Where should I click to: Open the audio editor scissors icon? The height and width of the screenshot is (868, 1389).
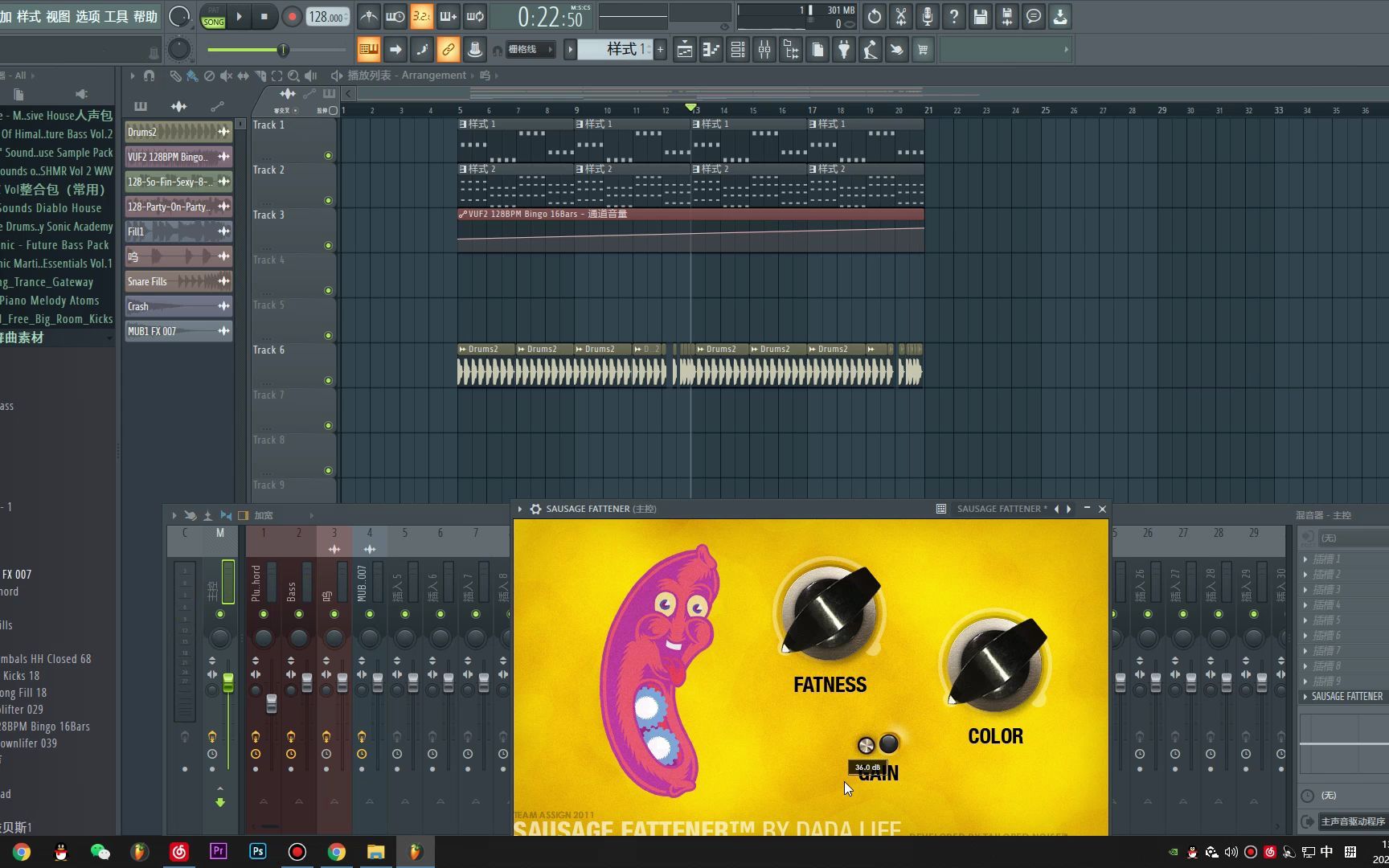tap(901, 16)
